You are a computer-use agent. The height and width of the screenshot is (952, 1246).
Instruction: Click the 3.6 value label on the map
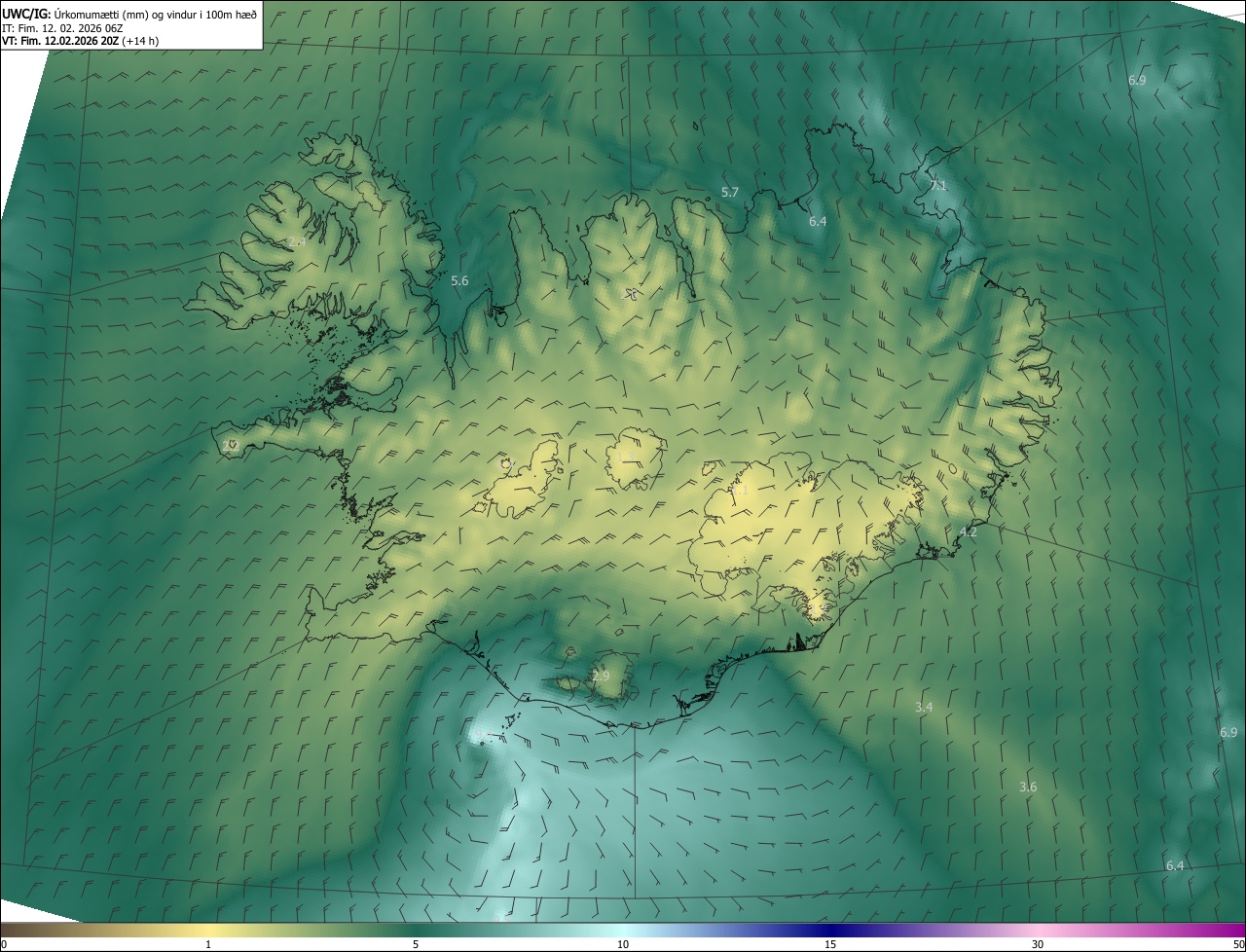click(x=1028, y=787)
